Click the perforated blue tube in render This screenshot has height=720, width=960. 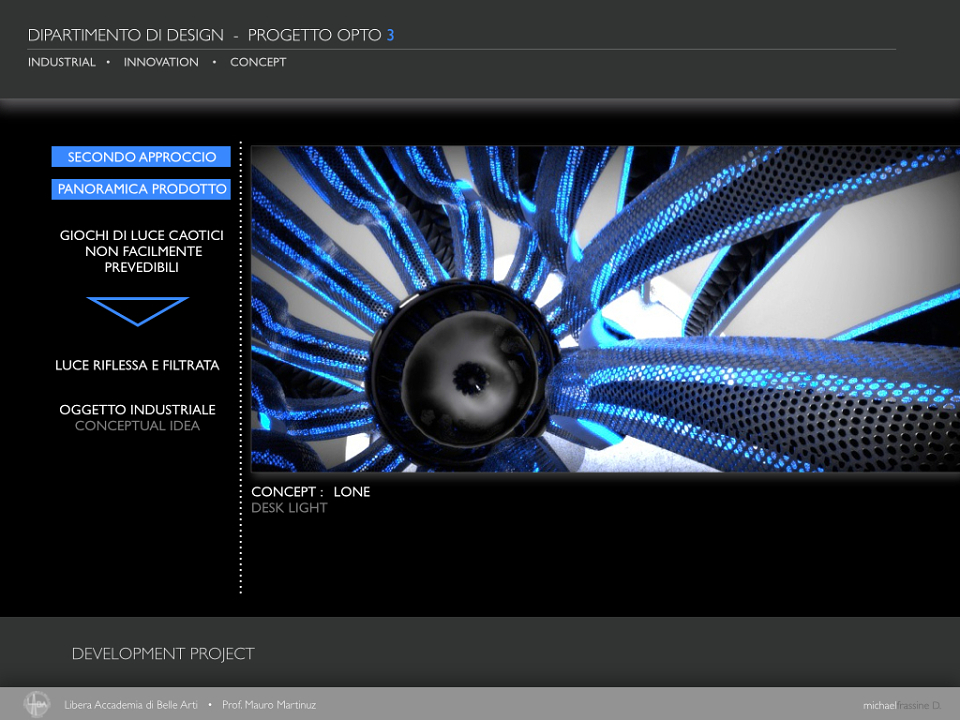click(x=753, y=398)
